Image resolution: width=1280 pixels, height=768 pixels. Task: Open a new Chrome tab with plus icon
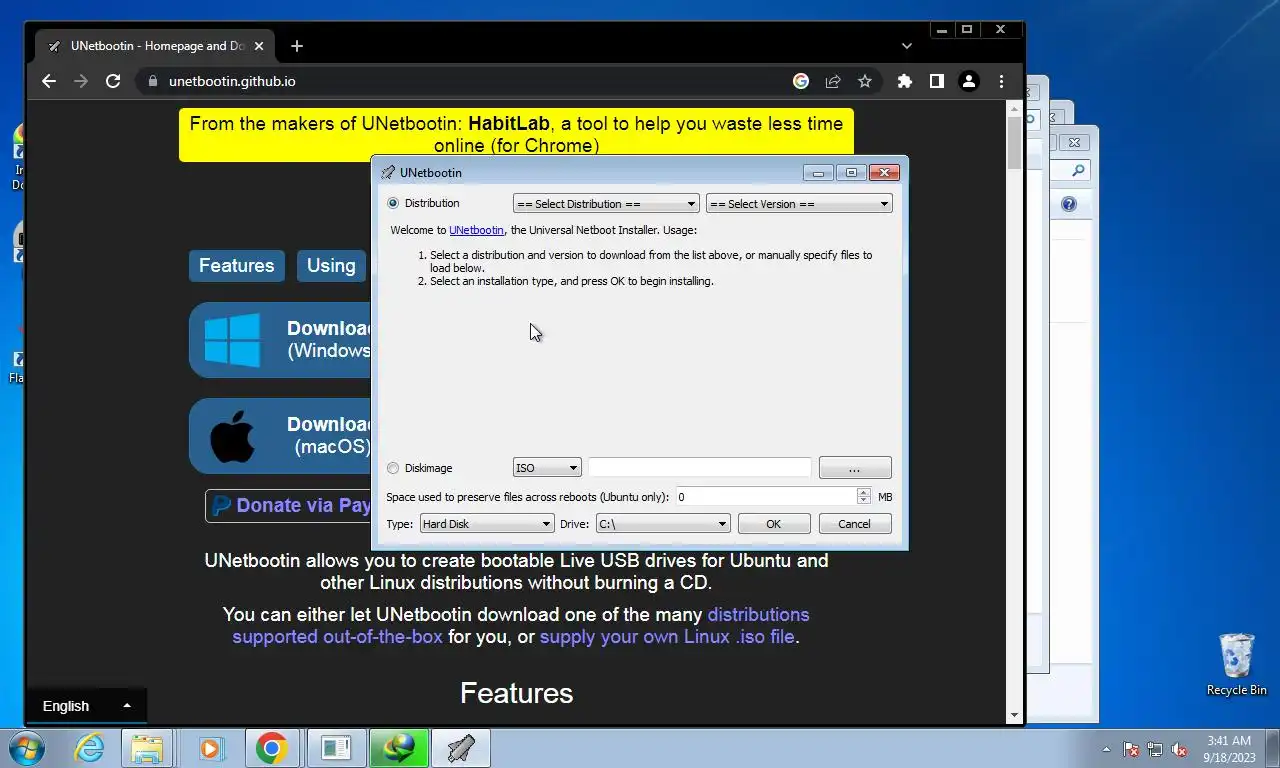pos(297,46)
